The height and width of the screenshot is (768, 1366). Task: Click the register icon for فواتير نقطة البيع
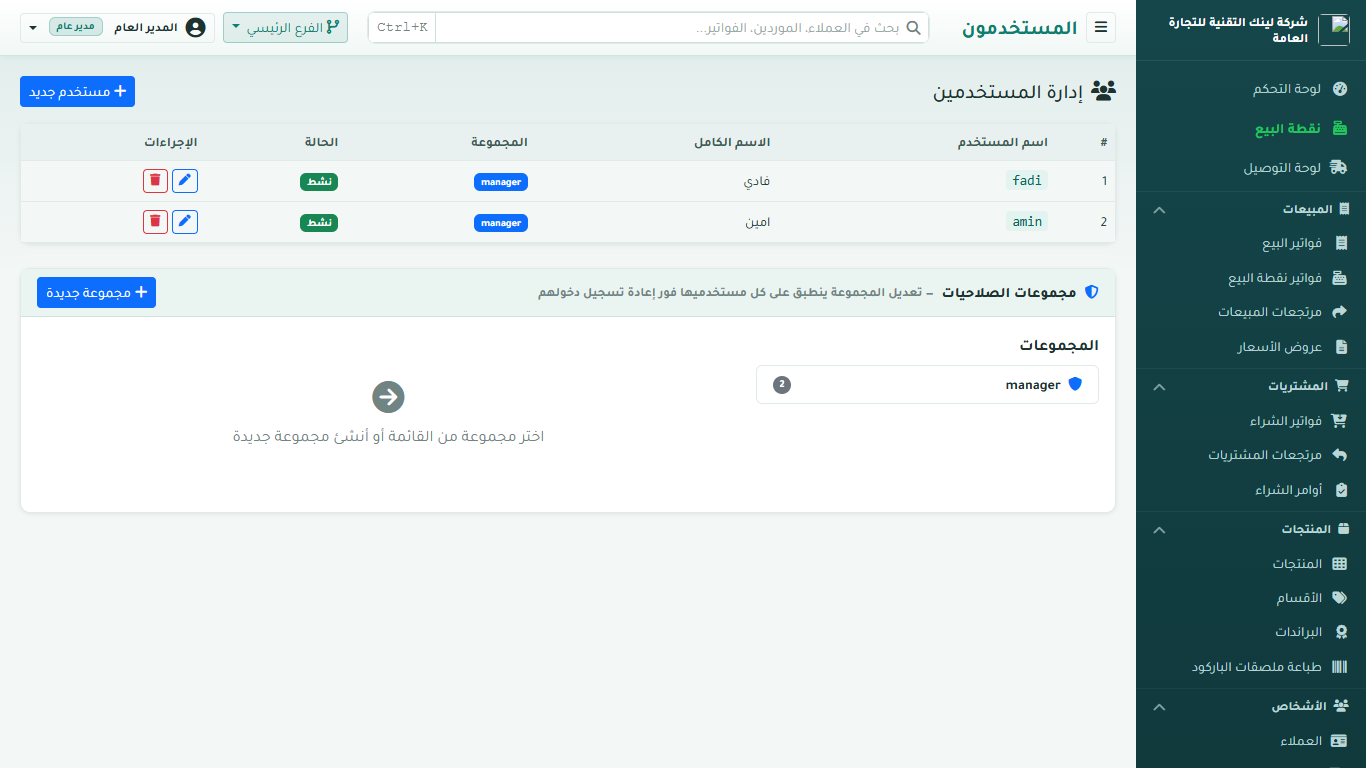(1341, 278)
